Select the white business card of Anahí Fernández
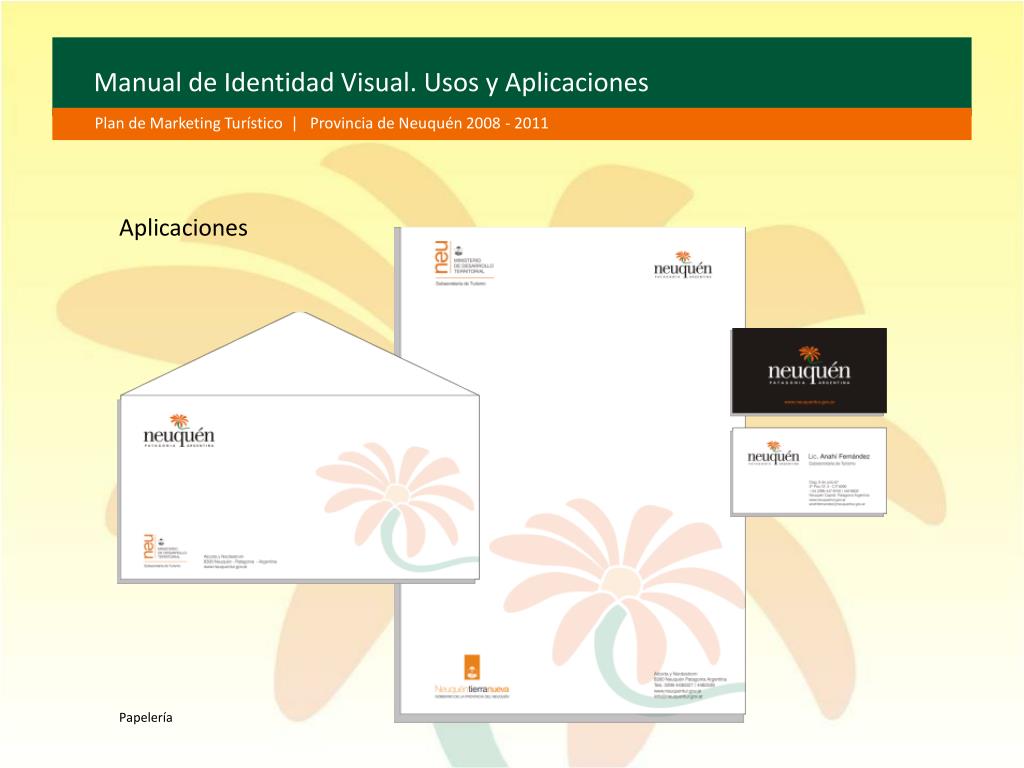1024x768 pixels. coord(809,472)
